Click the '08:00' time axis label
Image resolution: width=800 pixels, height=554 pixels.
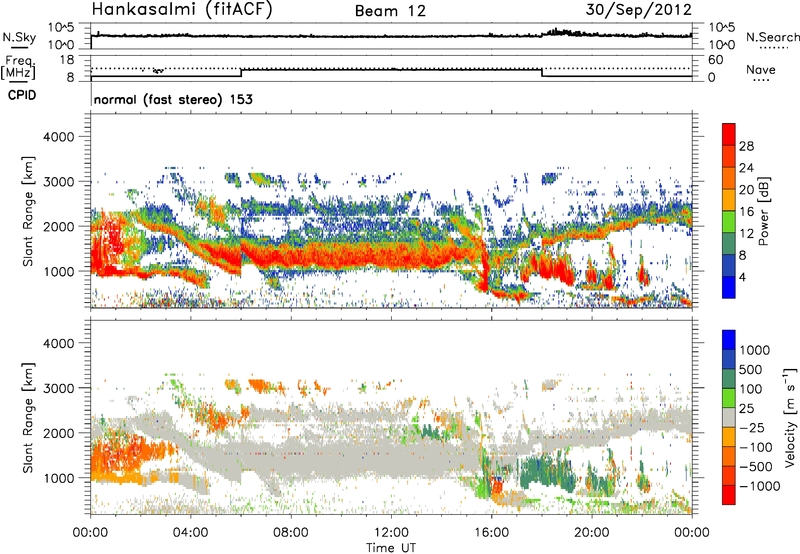coord(291,533)
